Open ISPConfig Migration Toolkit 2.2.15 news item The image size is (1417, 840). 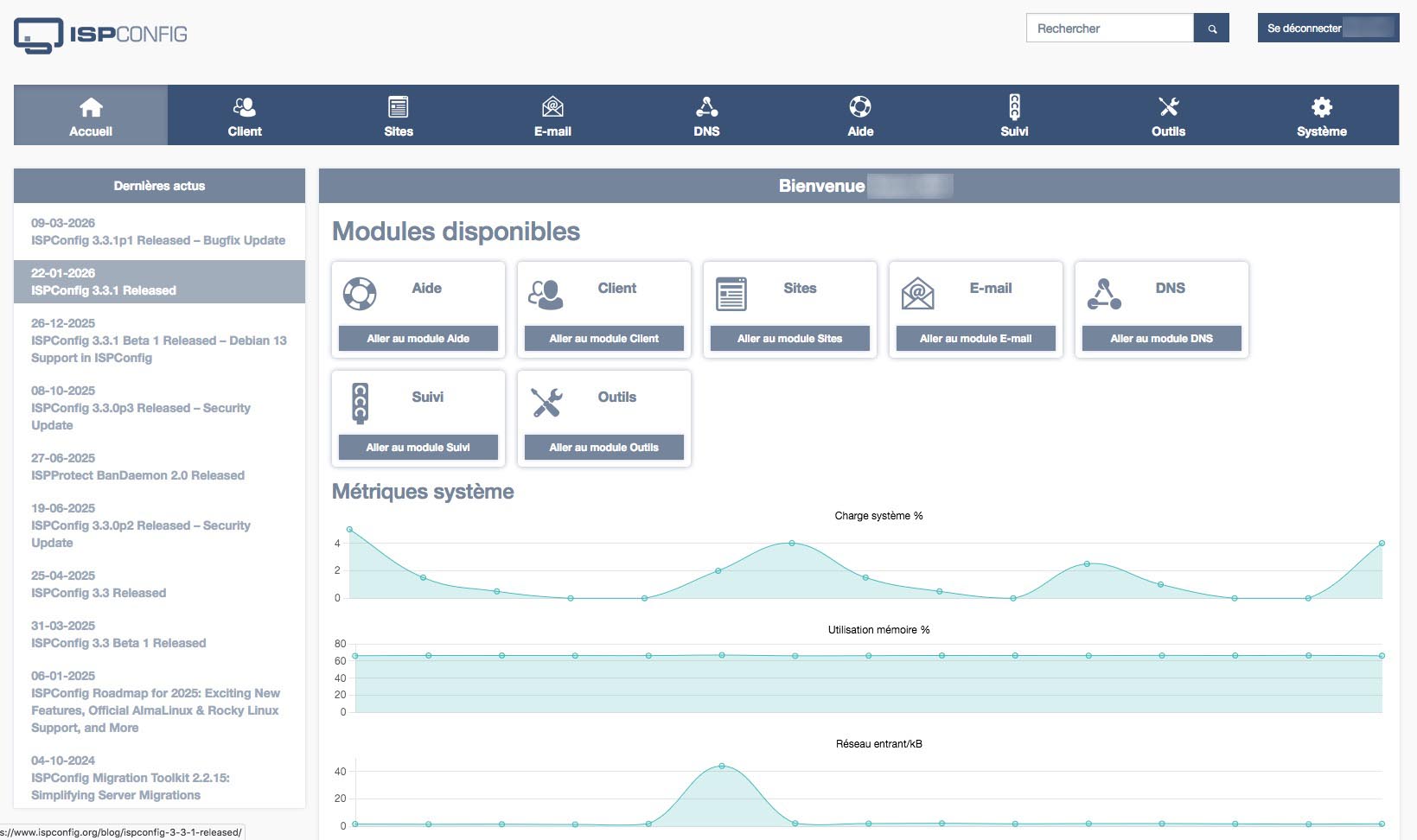click(159, 778)
